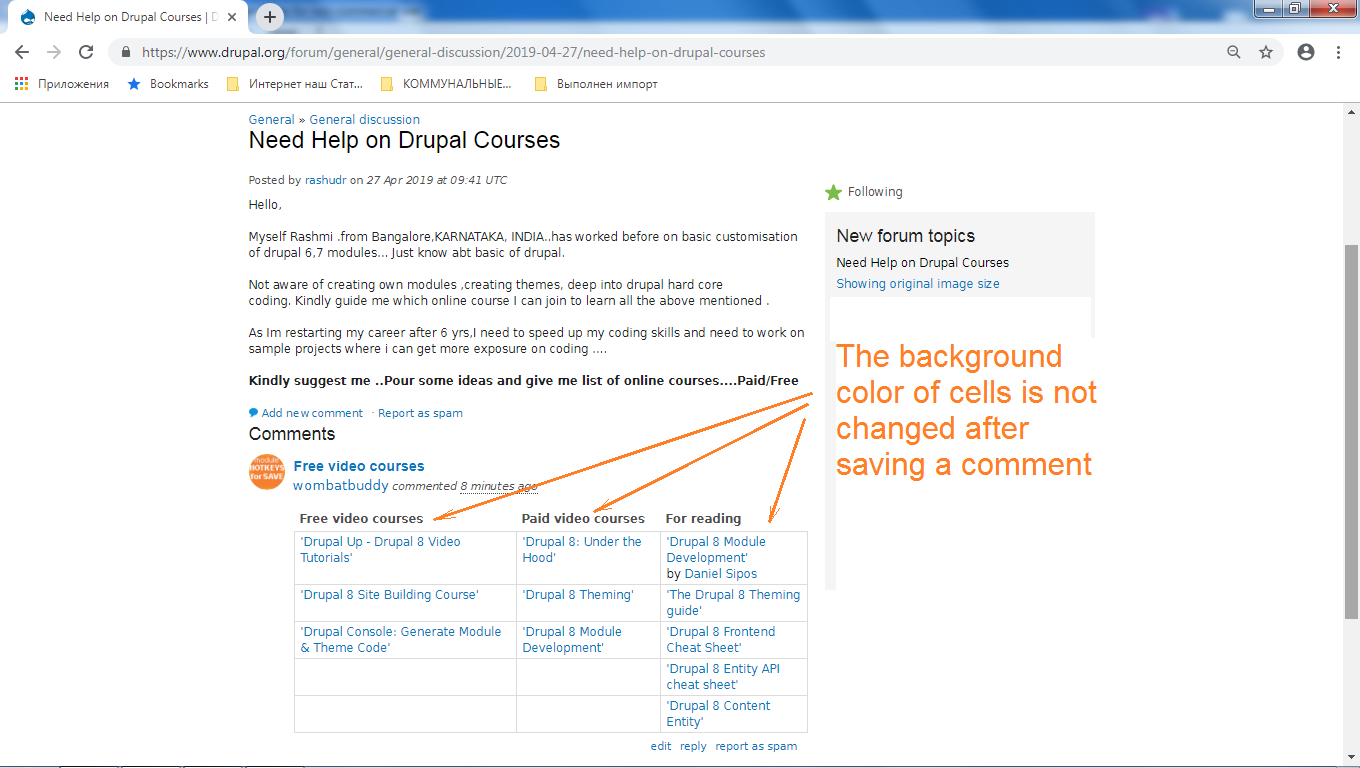Open the Bookmarks star folder
Screen dimensions: 1360x768
(x=168, y=84)
